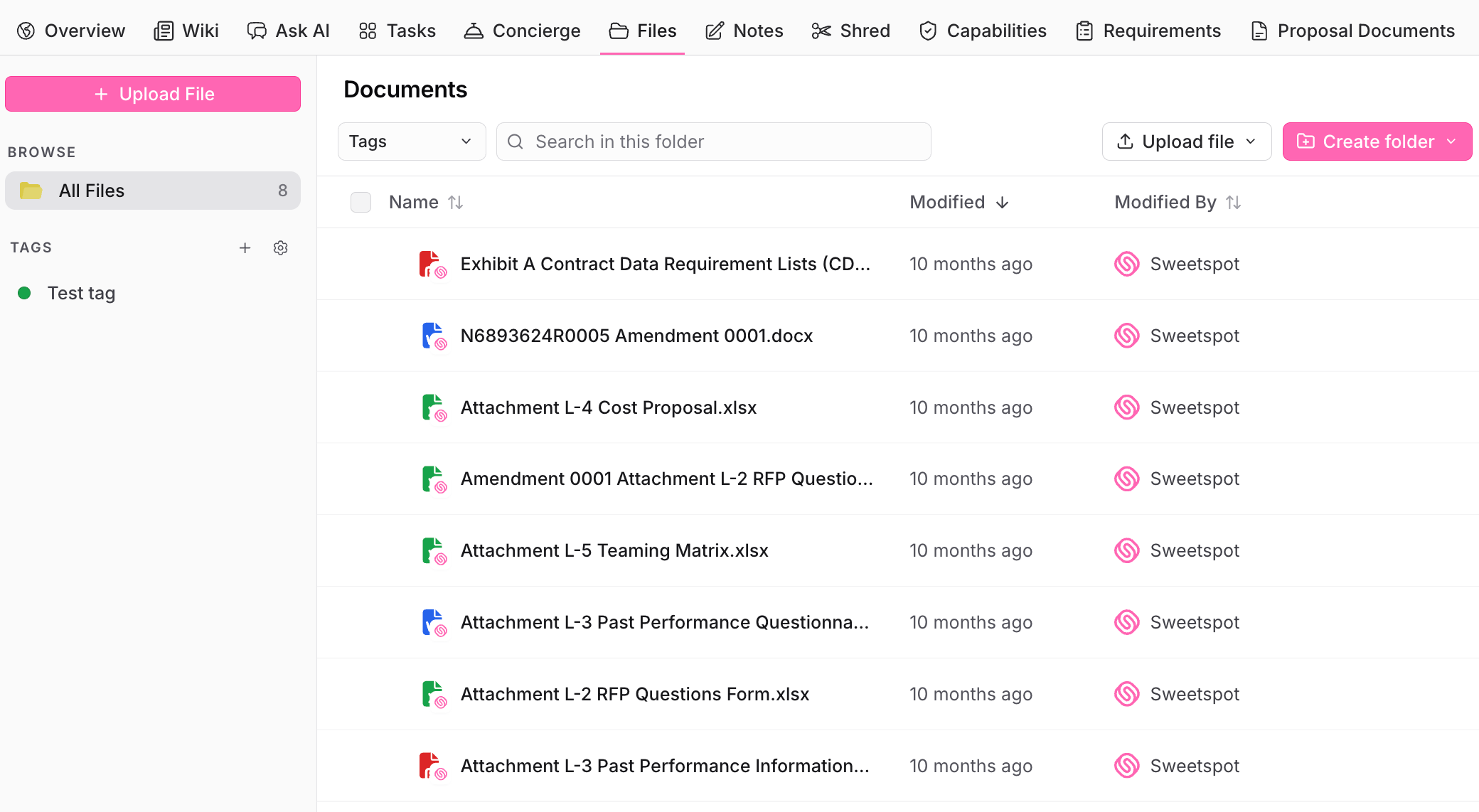Image resolution: width=1479 pixels, height=812 pixels.
Task: Focus the Search in this folder field
Action: (x=714, y=141)
